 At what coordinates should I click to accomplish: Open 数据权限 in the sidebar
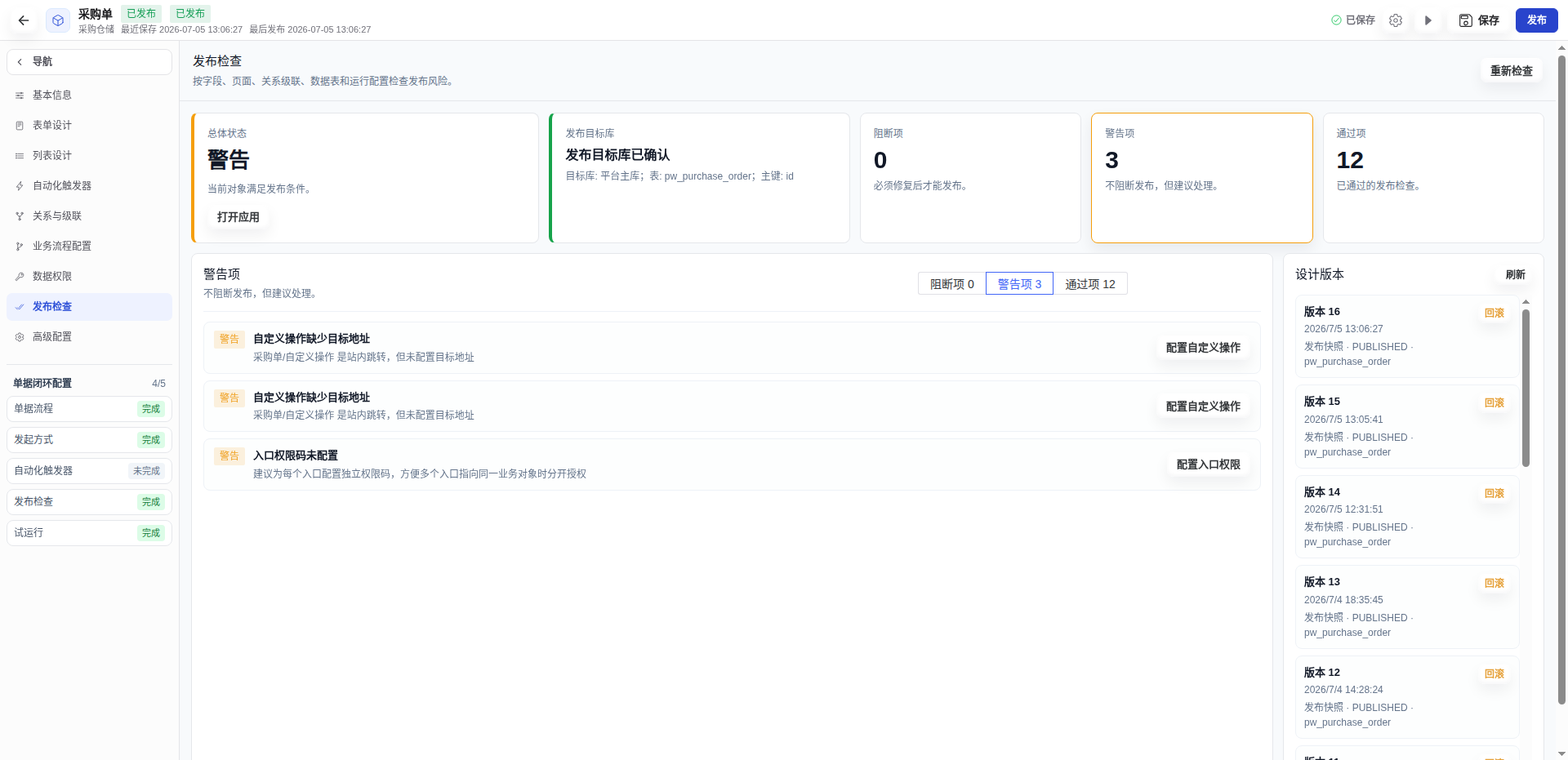tap(89, 277)
